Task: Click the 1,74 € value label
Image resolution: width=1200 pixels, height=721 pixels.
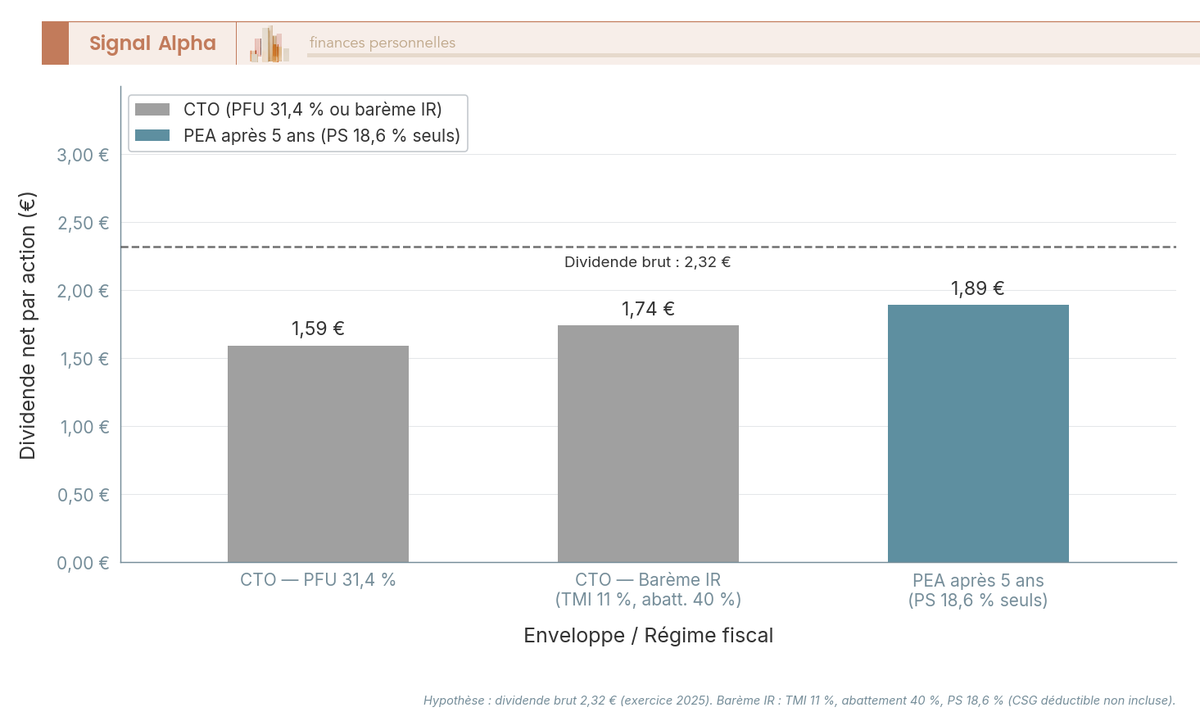Action: (x=648, y=308)
